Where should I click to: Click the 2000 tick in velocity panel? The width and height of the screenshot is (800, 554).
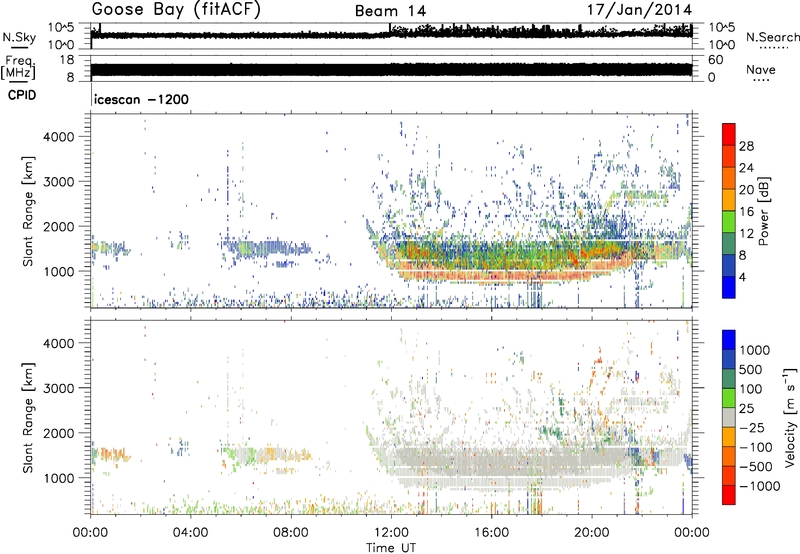pos(59,433)
